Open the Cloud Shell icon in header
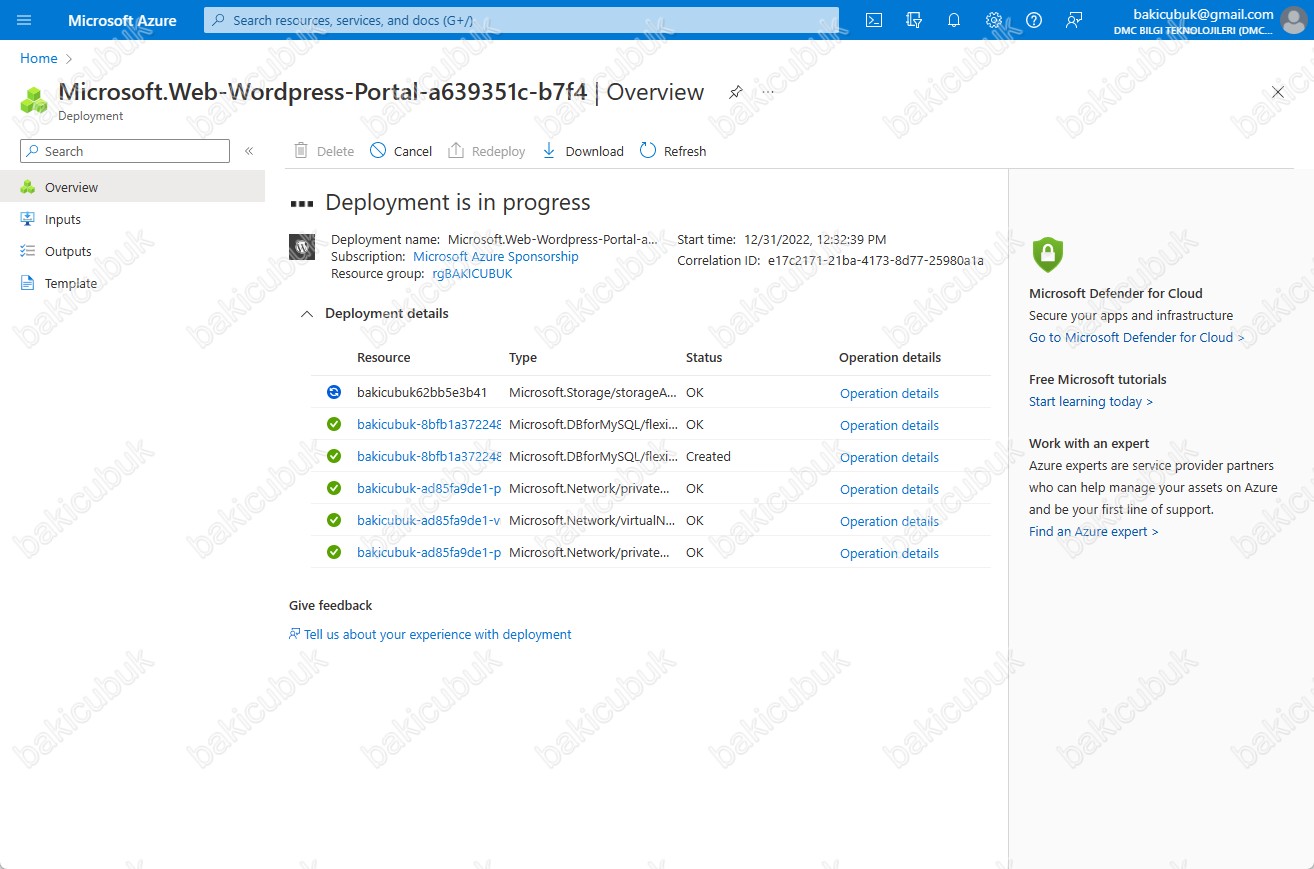Screen dimensions: 1314x869 coord(873,20)
